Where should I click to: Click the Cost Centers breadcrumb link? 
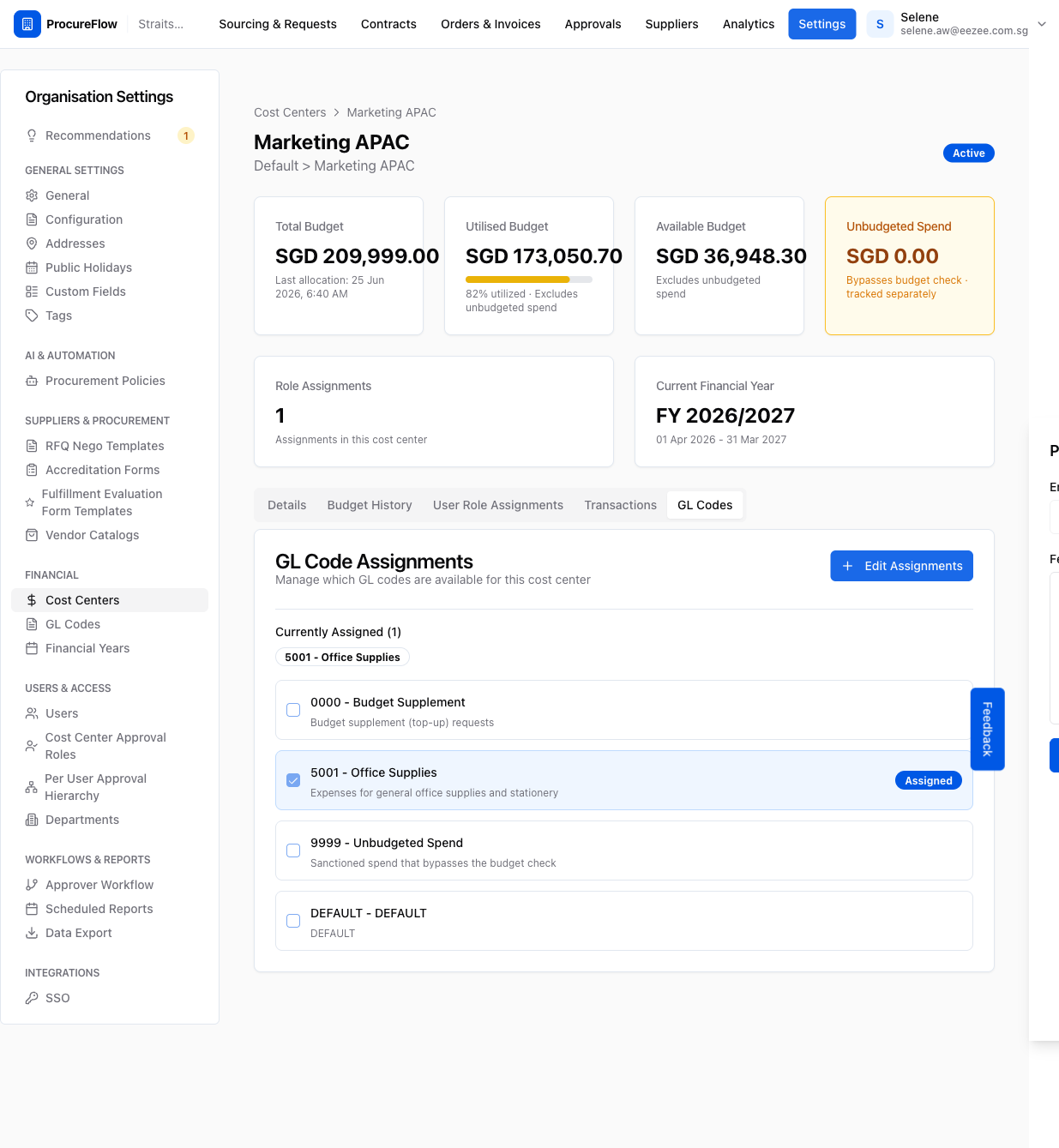[290, 112]
